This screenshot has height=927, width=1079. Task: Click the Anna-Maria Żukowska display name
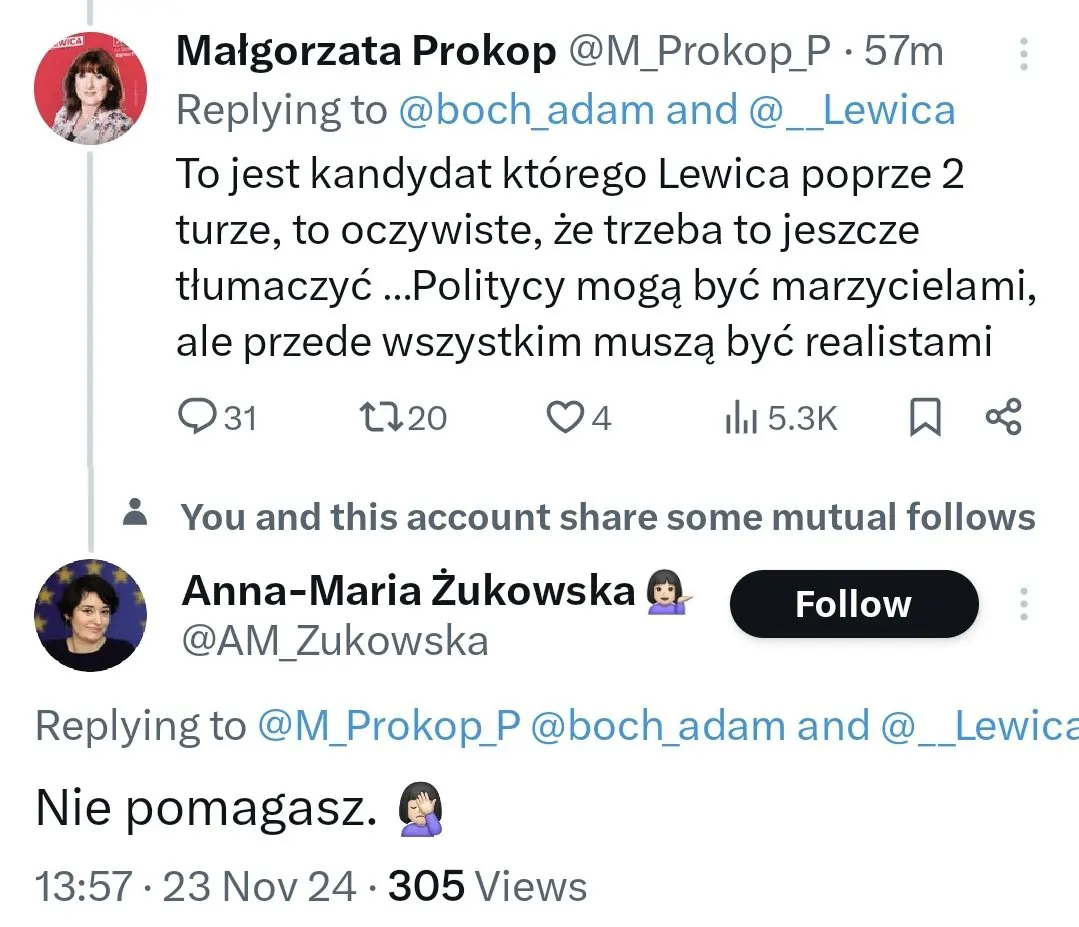408,592
